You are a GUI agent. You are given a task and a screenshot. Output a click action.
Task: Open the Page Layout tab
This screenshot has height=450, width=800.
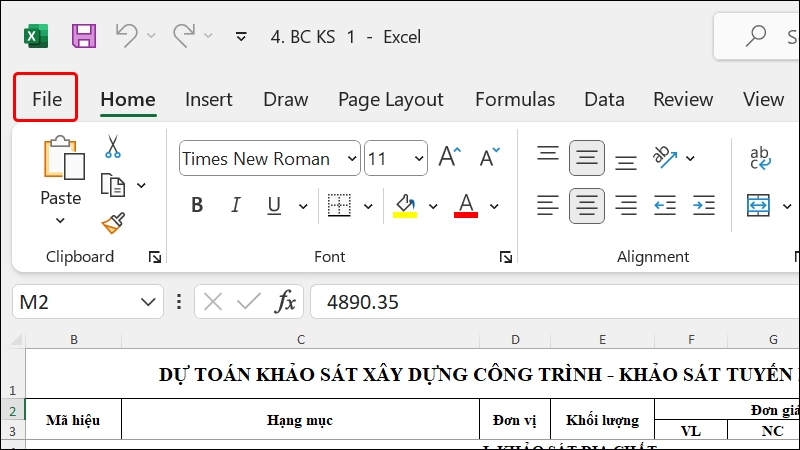[x=391, y=100]
